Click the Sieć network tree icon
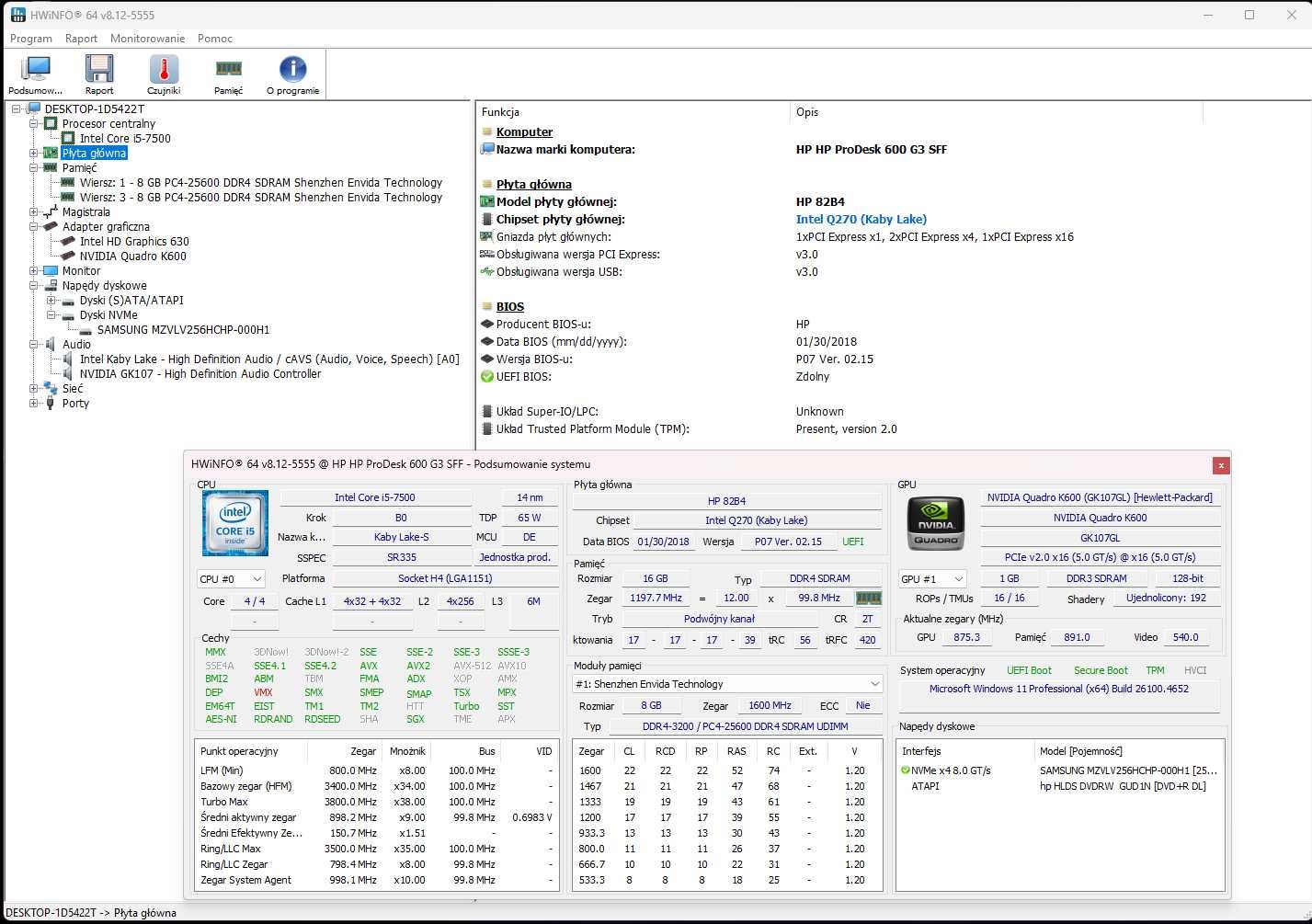The width and height of the screenshot is (1312, 924). click(51, 389)
